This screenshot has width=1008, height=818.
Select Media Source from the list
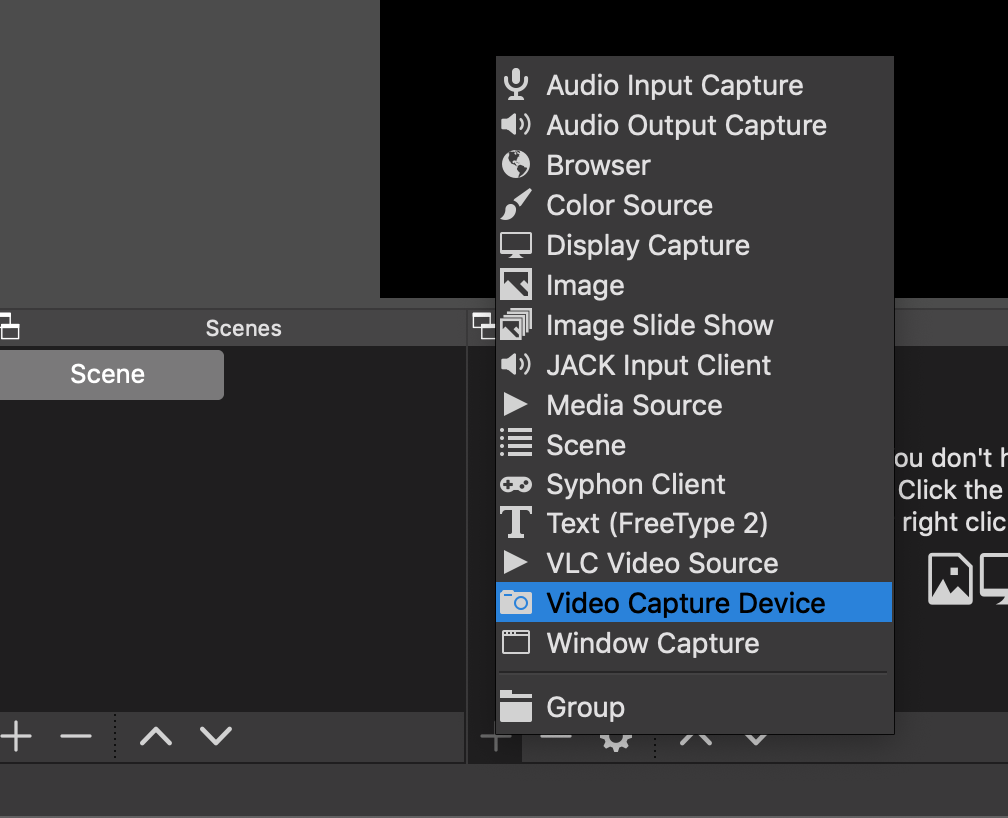[x=633, y=405]
